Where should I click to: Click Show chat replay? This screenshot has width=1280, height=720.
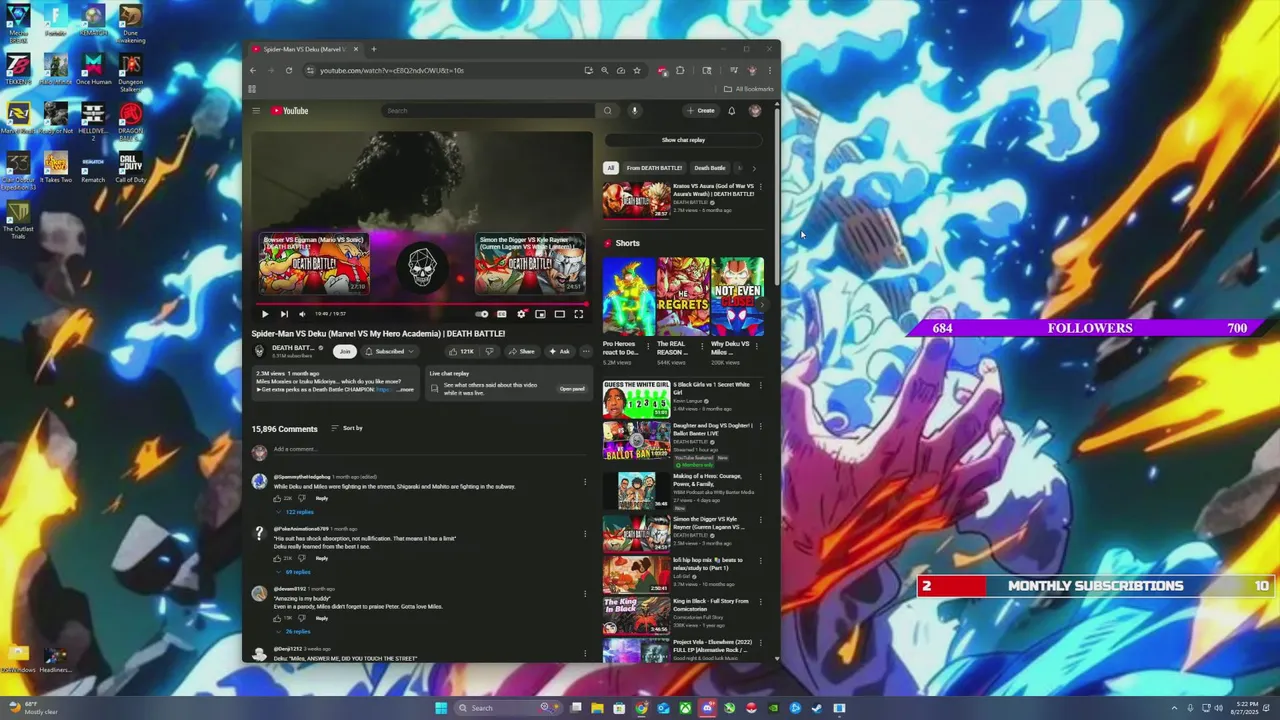(683, 140)
